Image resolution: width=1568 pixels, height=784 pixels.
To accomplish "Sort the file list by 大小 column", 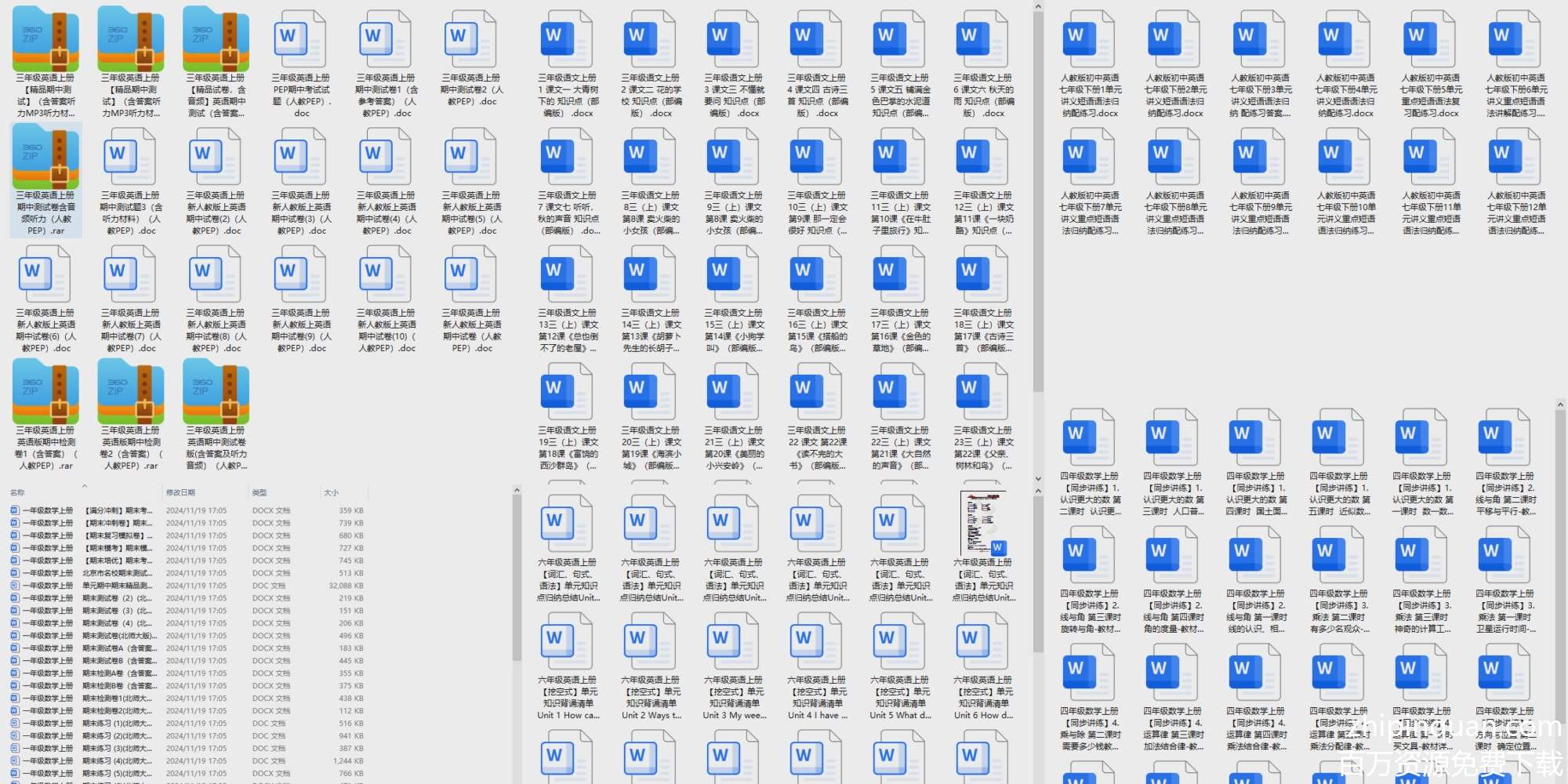I will (x=332, y=492).
